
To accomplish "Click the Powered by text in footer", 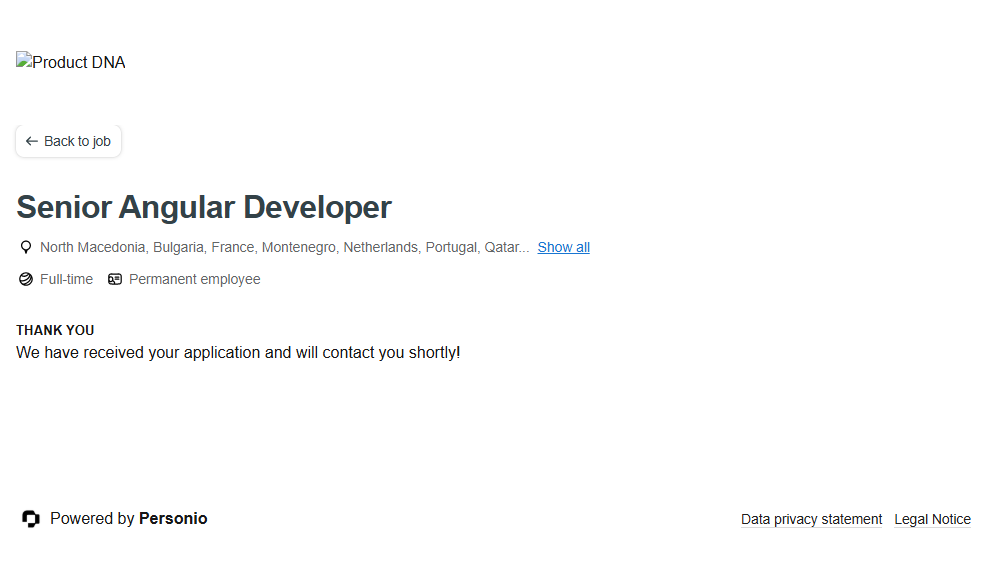I will click(92, 518).
